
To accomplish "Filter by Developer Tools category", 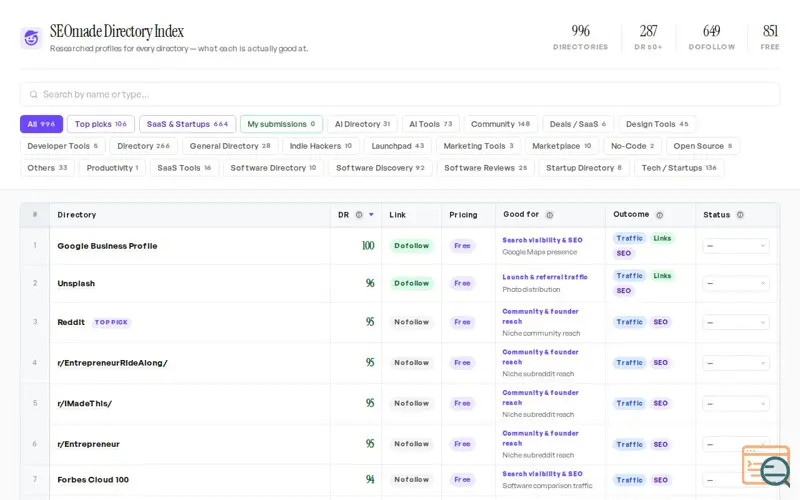I will [x=63, y=146].
